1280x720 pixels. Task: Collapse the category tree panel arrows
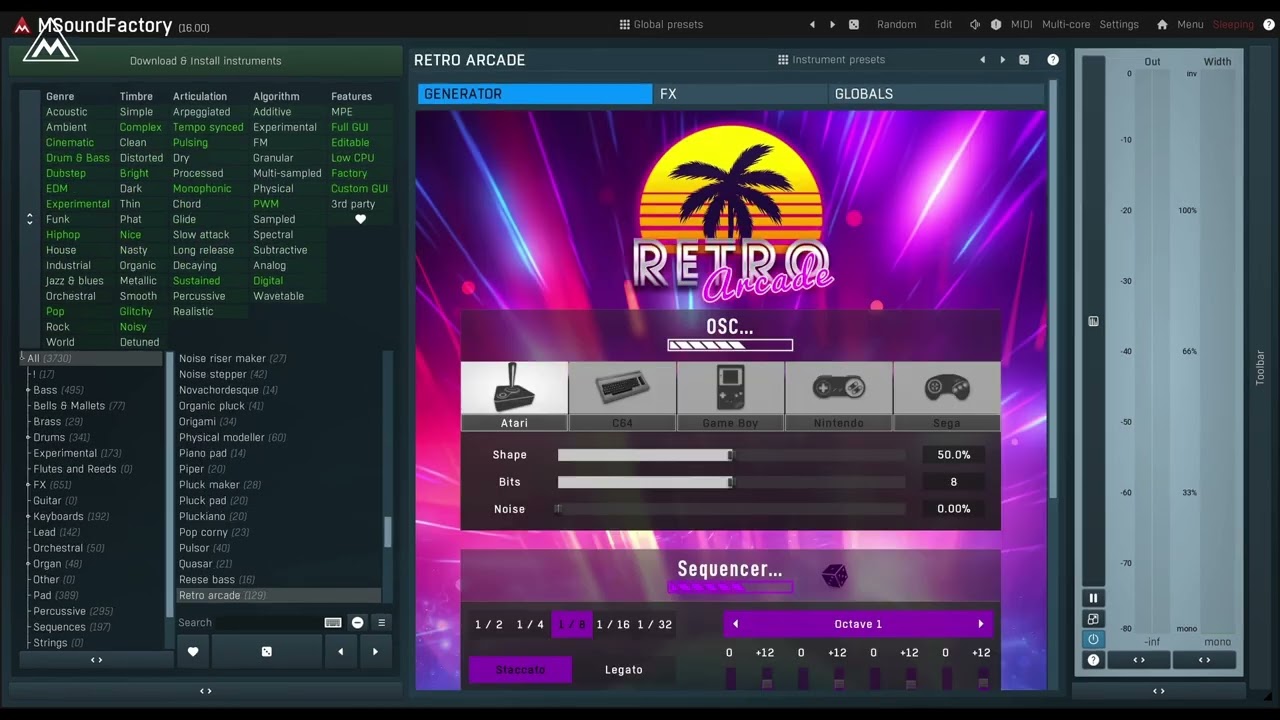click(97, 660)
